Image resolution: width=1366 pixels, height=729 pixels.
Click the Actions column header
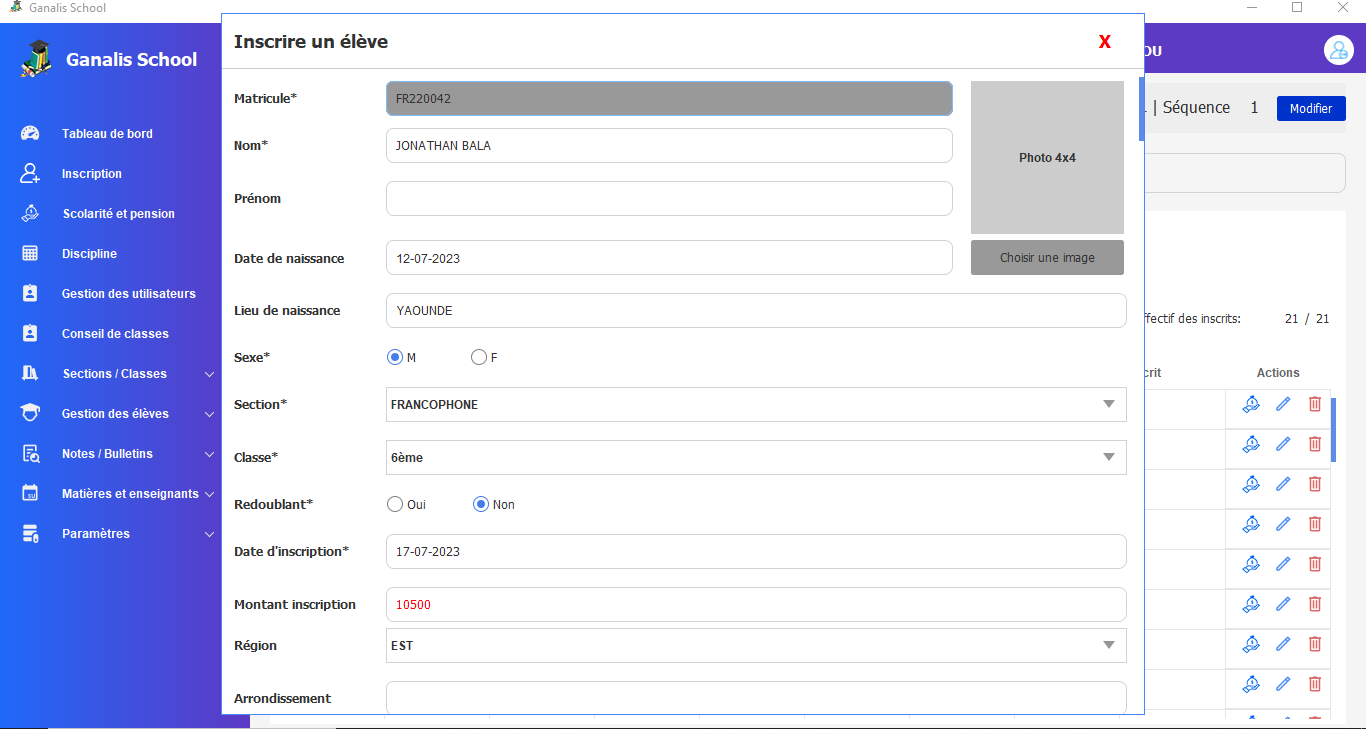(1278, 373)
